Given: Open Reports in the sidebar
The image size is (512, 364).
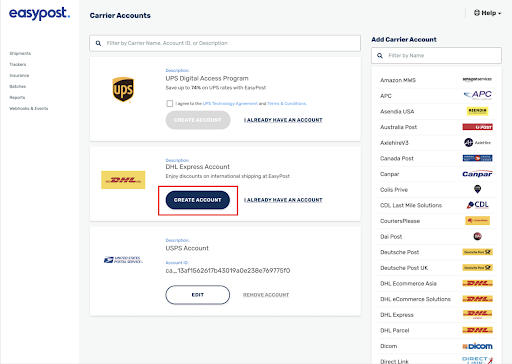Looking at the screenshot, I should pos(17,97).
